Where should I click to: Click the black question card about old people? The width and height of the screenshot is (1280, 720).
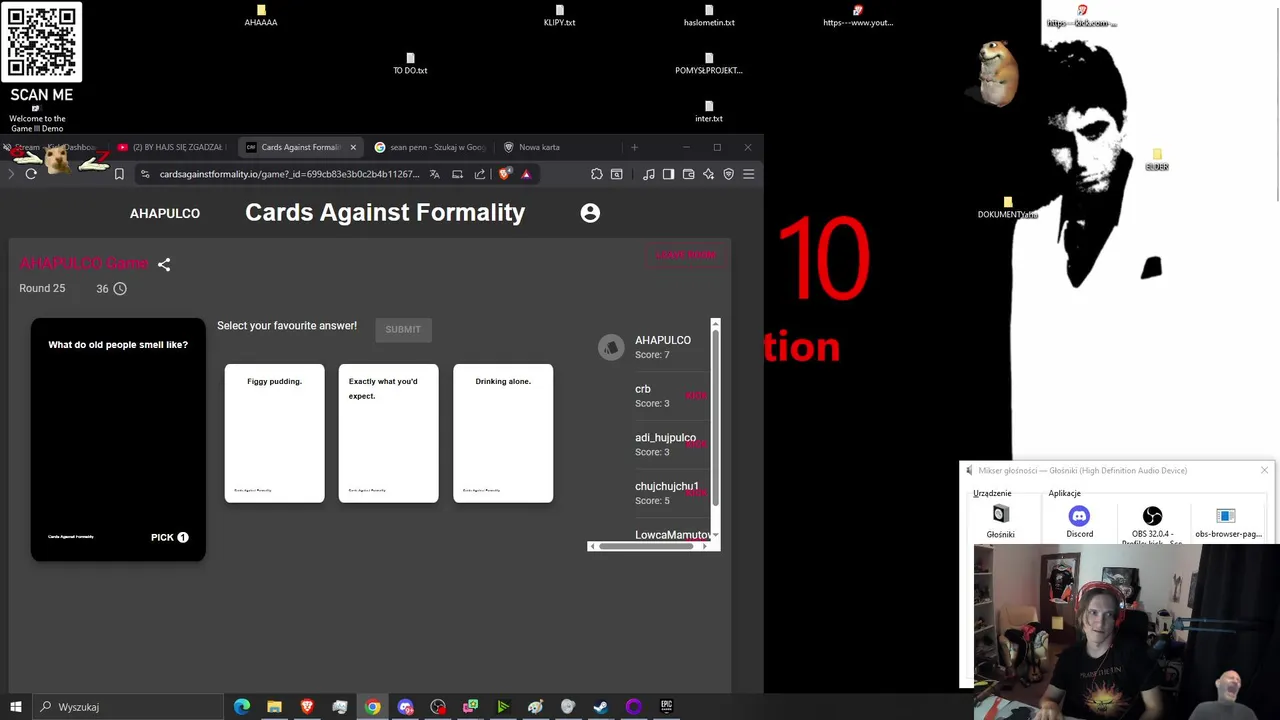118,439
